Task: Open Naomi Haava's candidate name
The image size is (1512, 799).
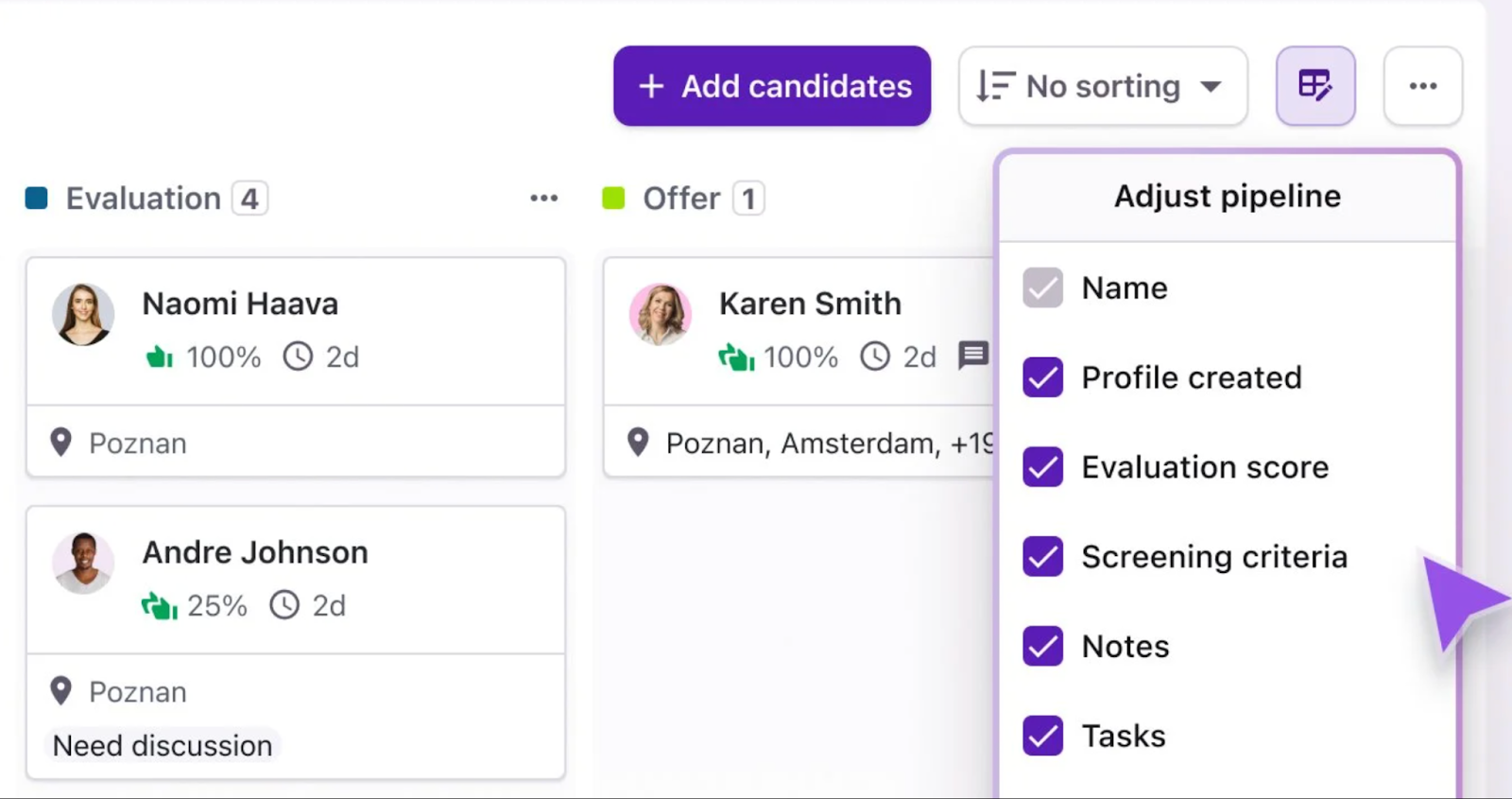Action: [x=240, y=304]
